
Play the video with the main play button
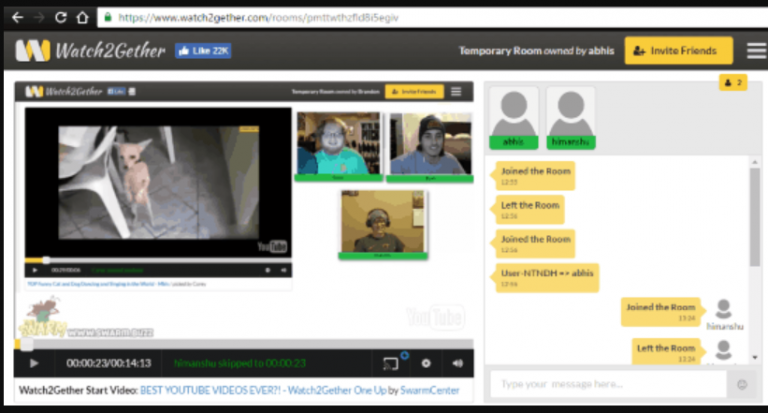coord(33,363)
